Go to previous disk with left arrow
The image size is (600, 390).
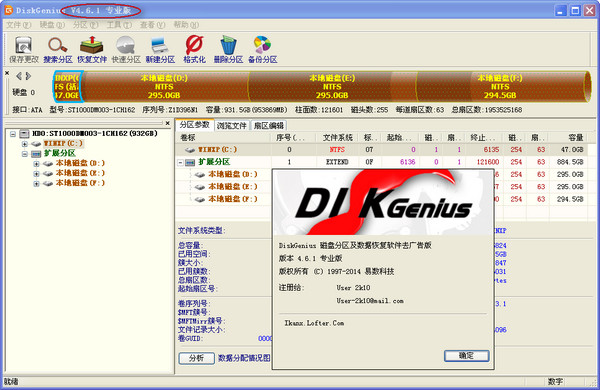pos(19,76)
